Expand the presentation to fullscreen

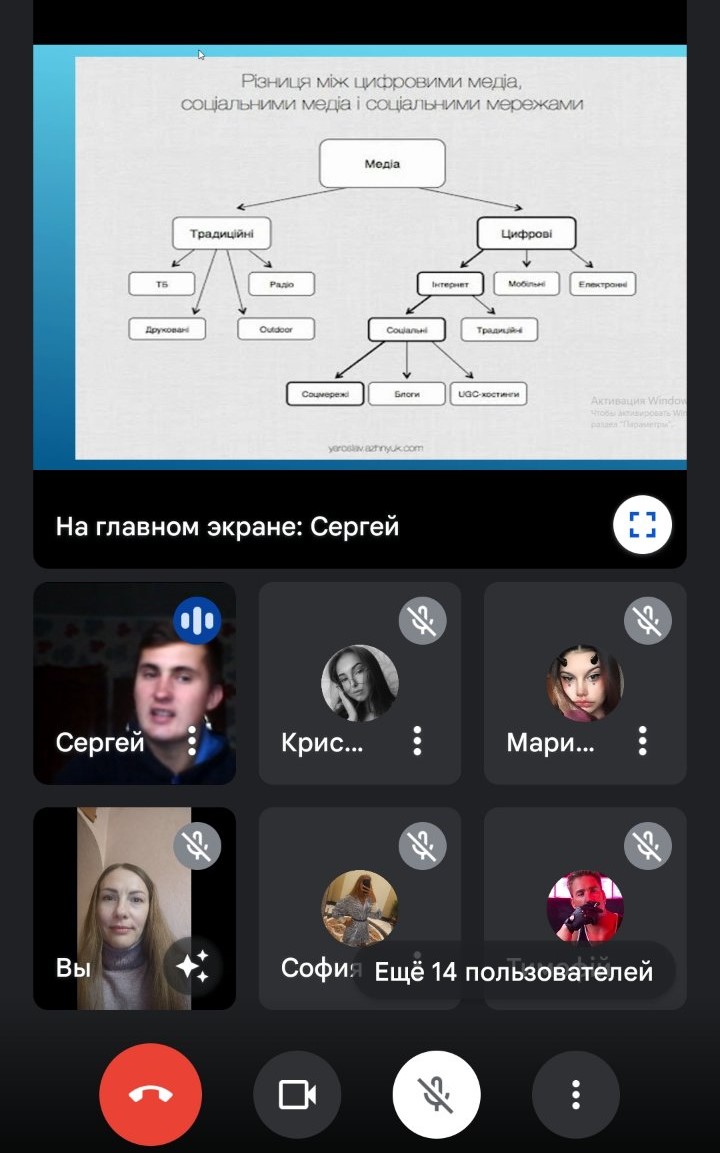642,525
